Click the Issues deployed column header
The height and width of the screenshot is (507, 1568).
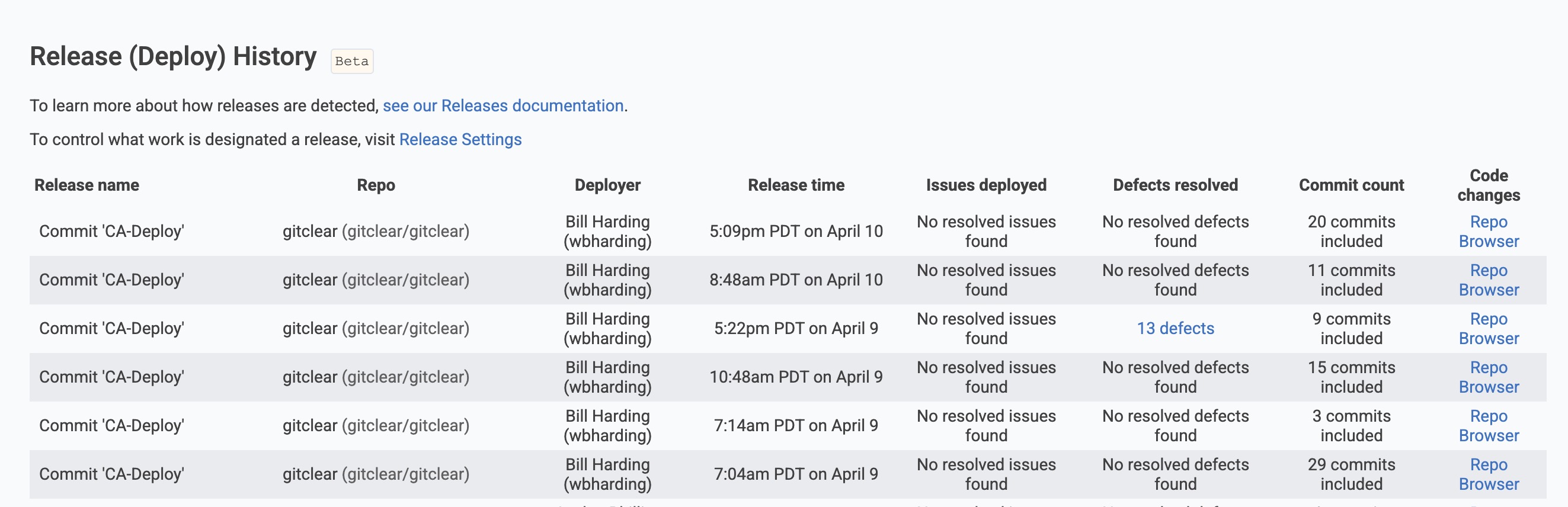coord(986,185)
